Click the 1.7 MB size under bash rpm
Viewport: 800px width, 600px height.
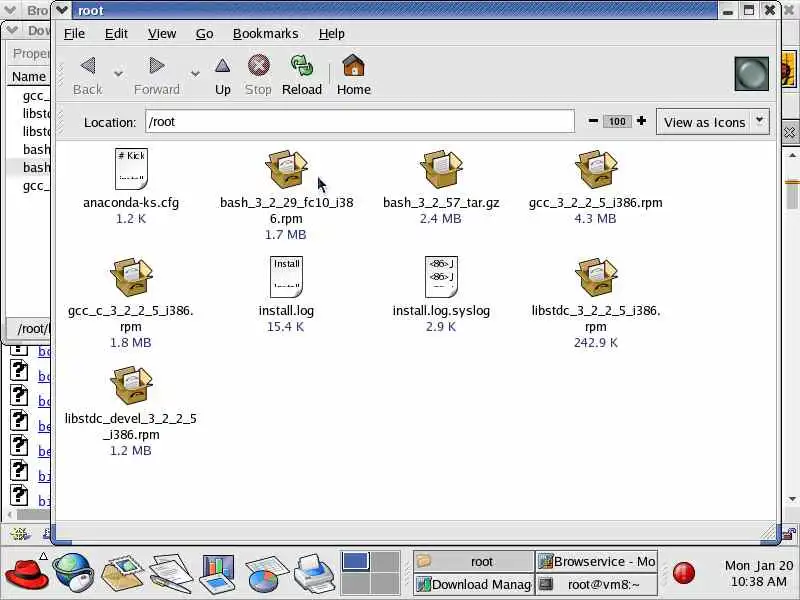coord(286,235)
